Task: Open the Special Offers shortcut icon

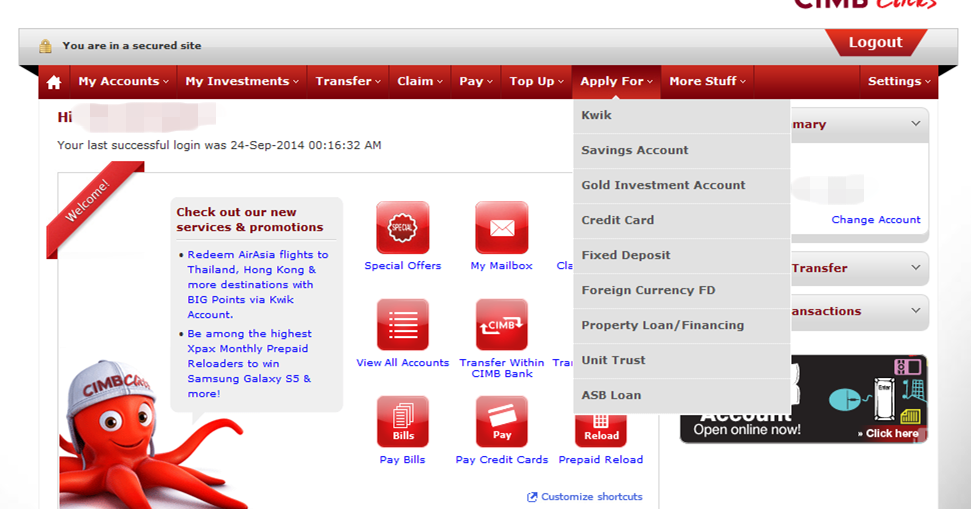Action: tap(403, 227)
